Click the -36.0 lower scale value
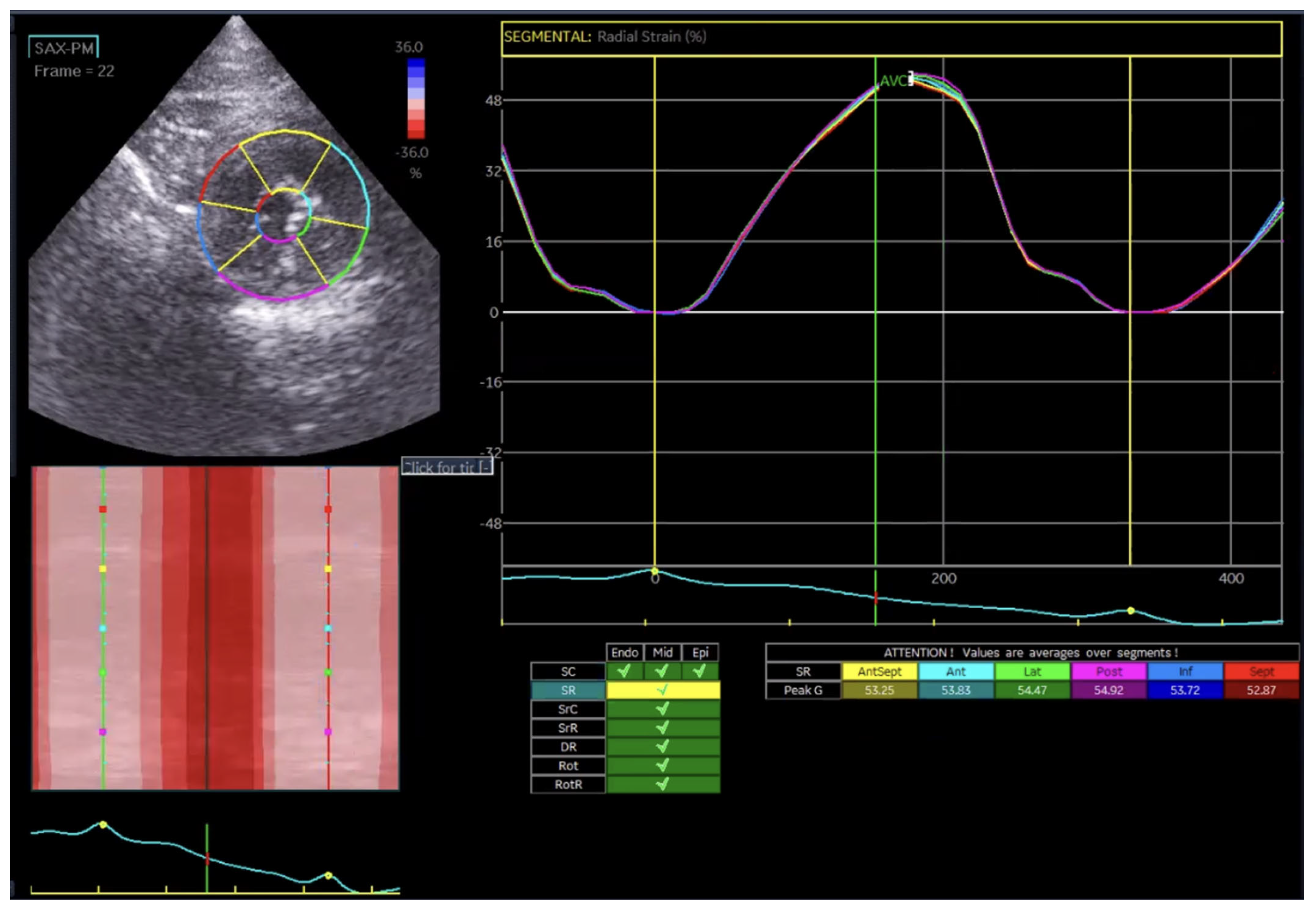This screenshot has width=1316, height=910. [x=412, y=152]
